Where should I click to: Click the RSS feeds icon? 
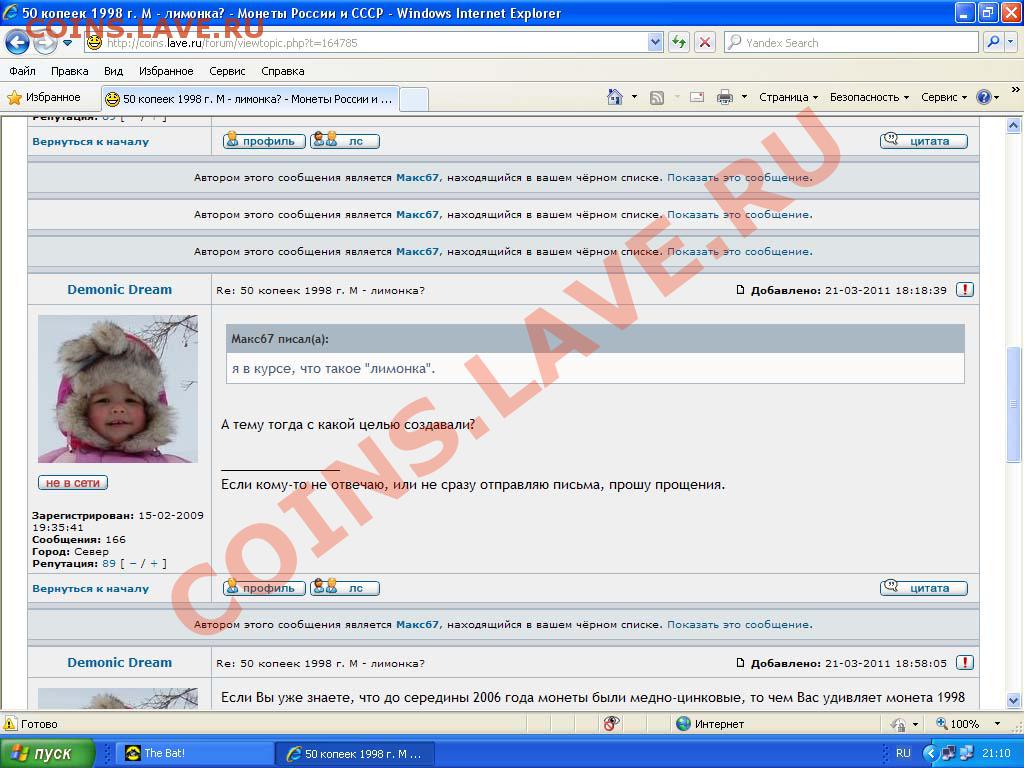[656, 97]
